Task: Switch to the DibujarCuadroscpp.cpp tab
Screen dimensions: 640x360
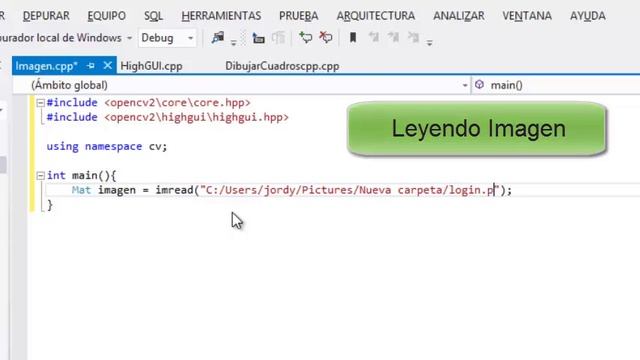Action: coord(282,66)
